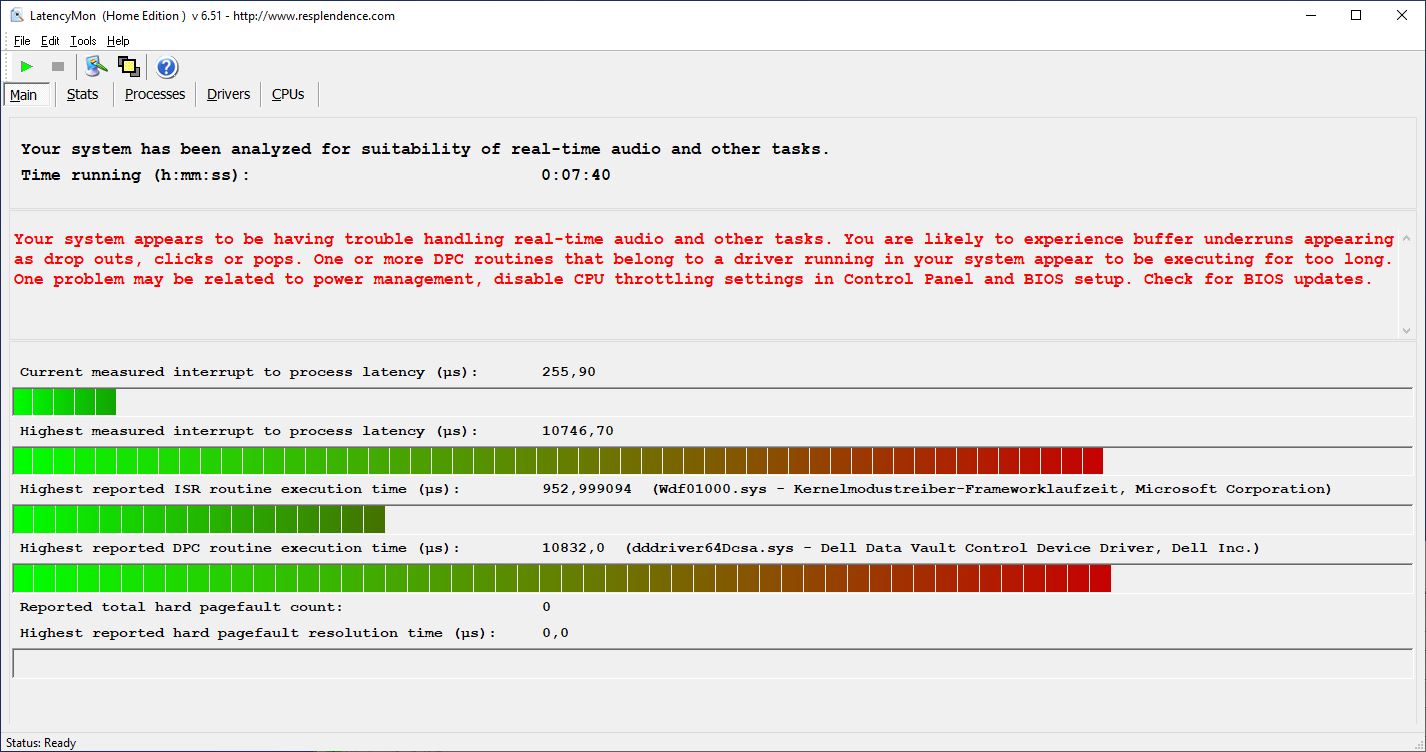Open the File menu
The image size is (1426, 752).
pos(22,41)
